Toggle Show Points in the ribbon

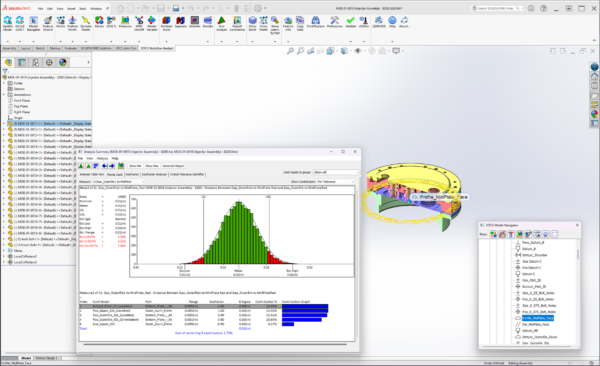[x=264, y=24]
